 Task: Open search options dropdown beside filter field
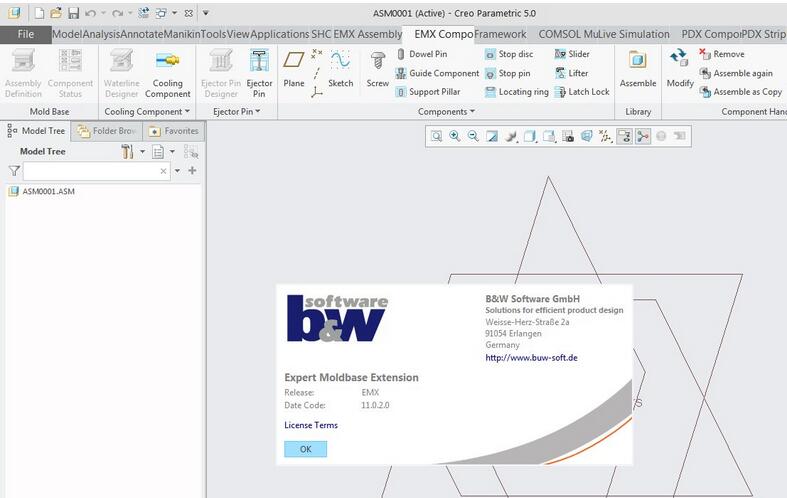click(177, 171)
